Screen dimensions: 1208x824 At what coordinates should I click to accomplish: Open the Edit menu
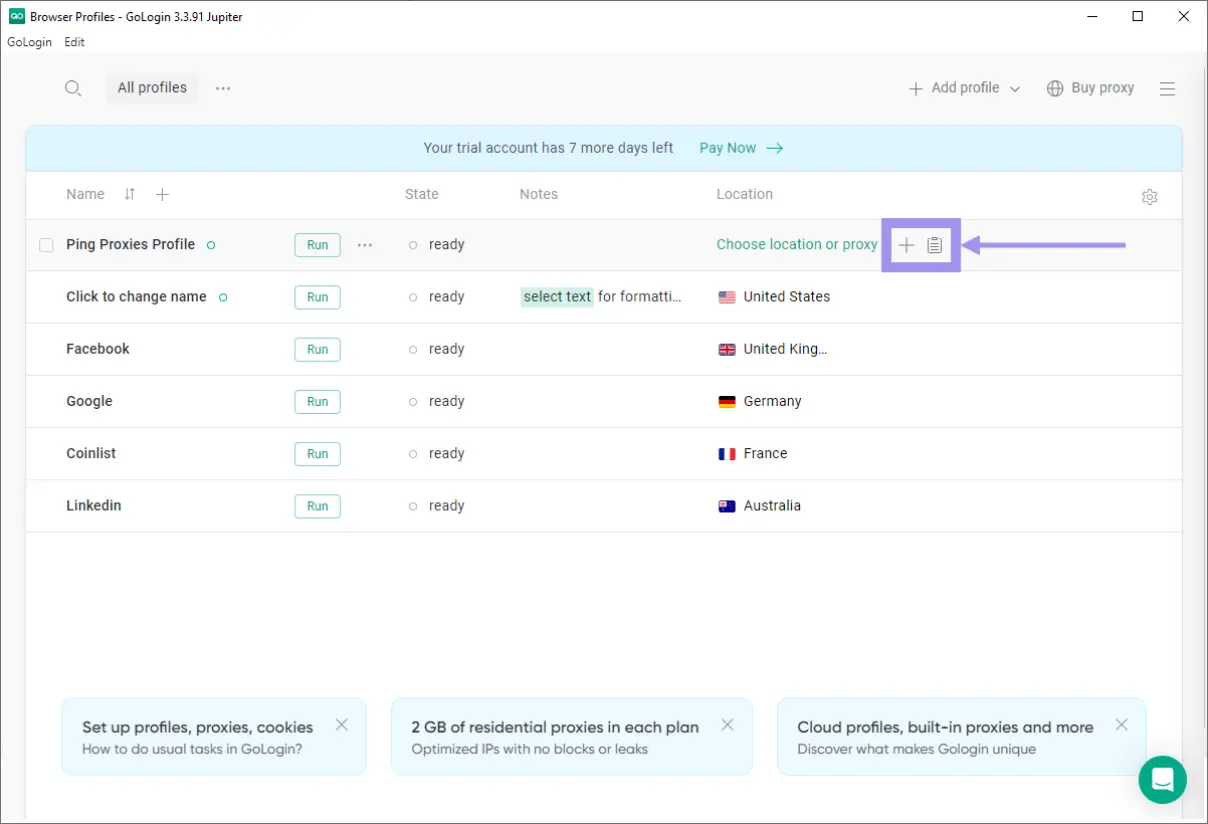[74, 42]
